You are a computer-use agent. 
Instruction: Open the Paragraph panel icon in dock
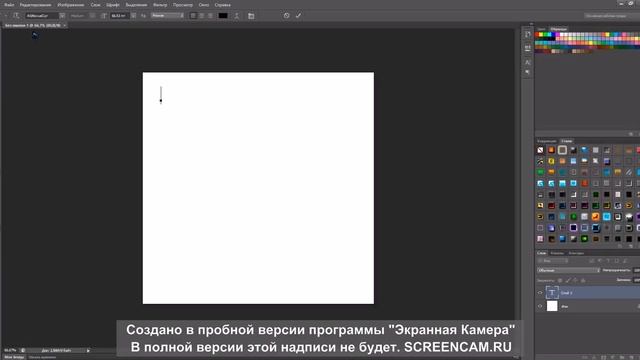click(x=528, y=72)
